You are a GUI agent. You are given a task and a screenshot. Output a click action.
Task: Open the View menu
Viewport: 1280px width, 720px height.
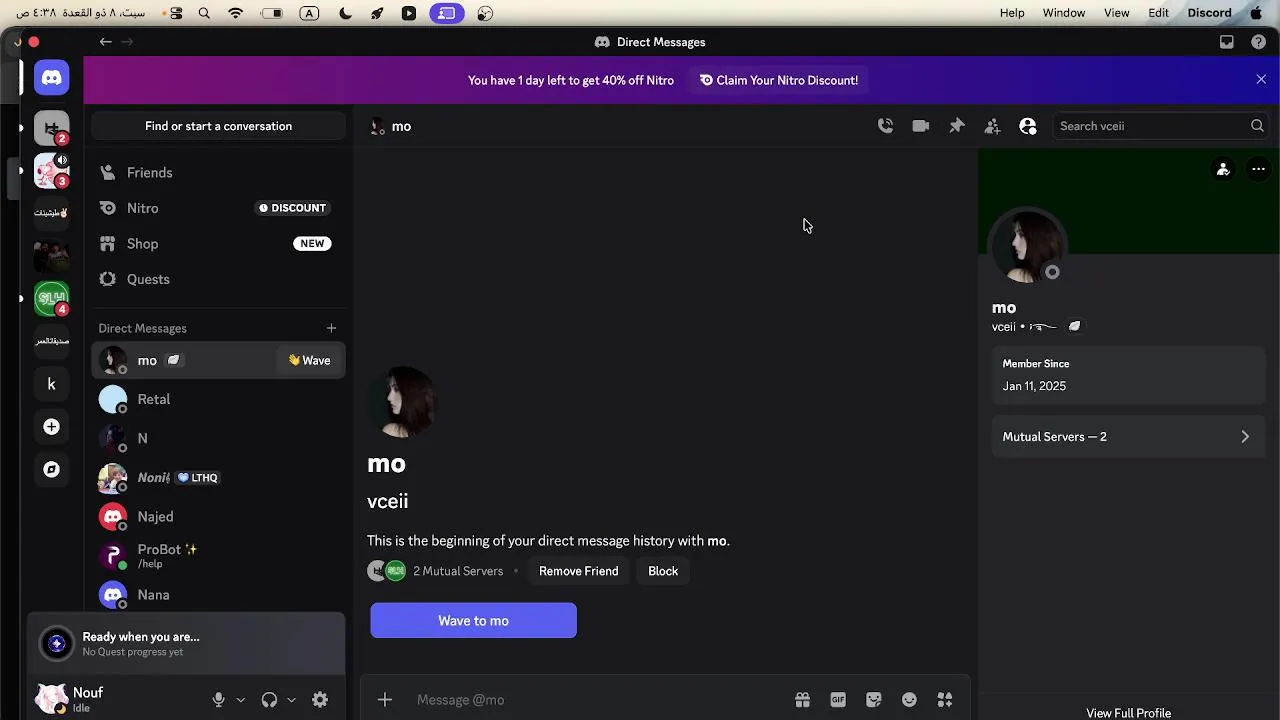point(1117,13)
